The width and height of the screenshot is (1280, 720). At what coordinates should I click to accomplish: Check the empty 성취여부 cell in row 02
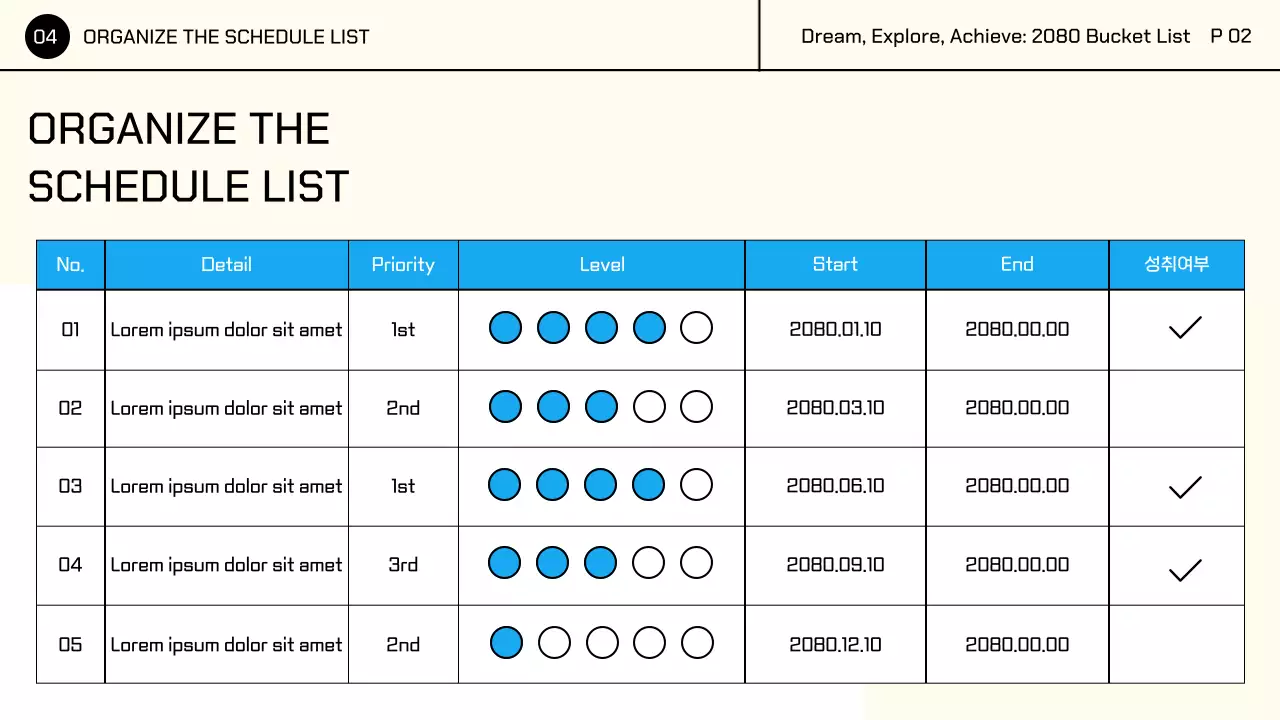(x=1176, y=408)
